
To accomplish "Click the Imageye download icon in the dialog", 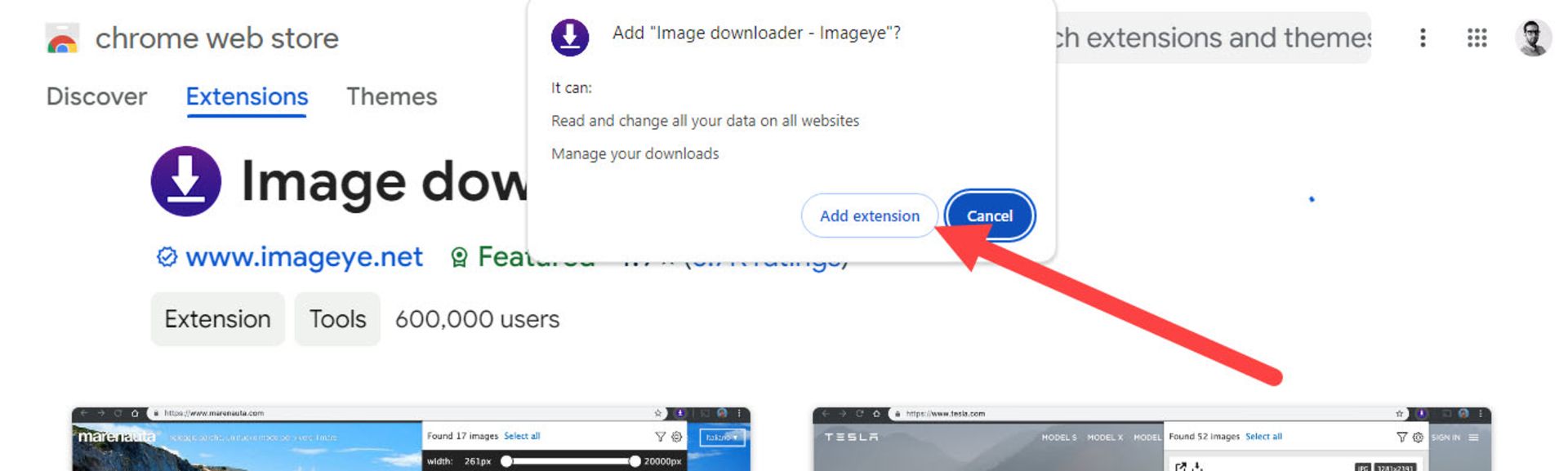I will tap(570, 38).
